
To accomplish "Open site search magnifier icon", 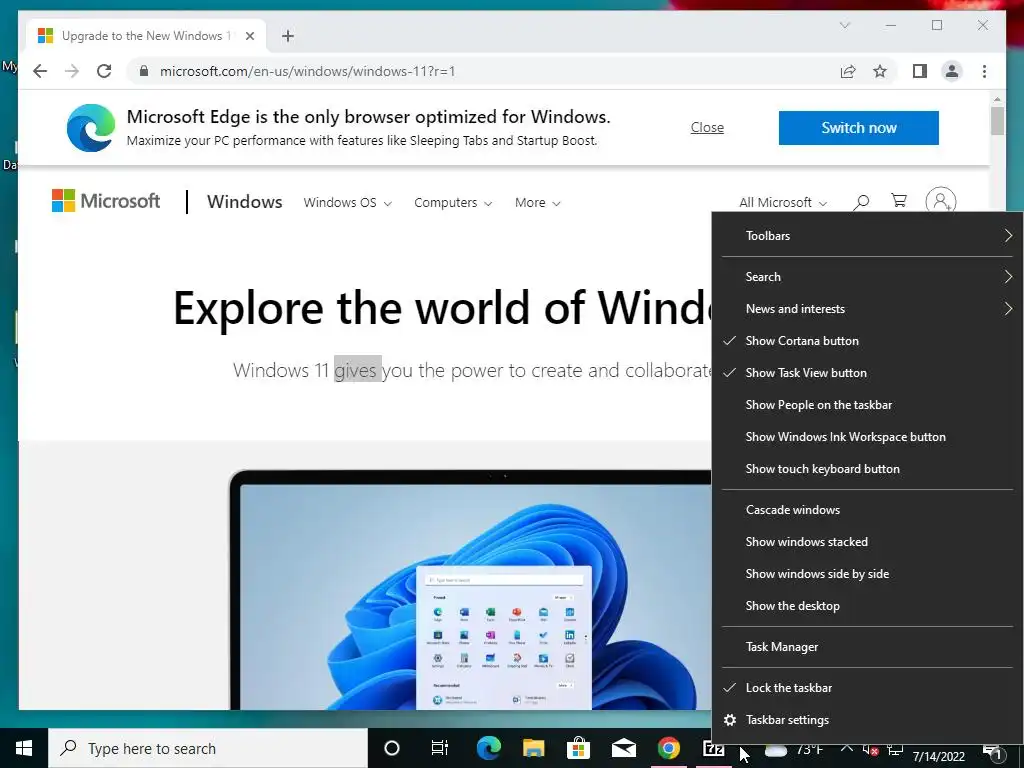I will click(861, 202).
